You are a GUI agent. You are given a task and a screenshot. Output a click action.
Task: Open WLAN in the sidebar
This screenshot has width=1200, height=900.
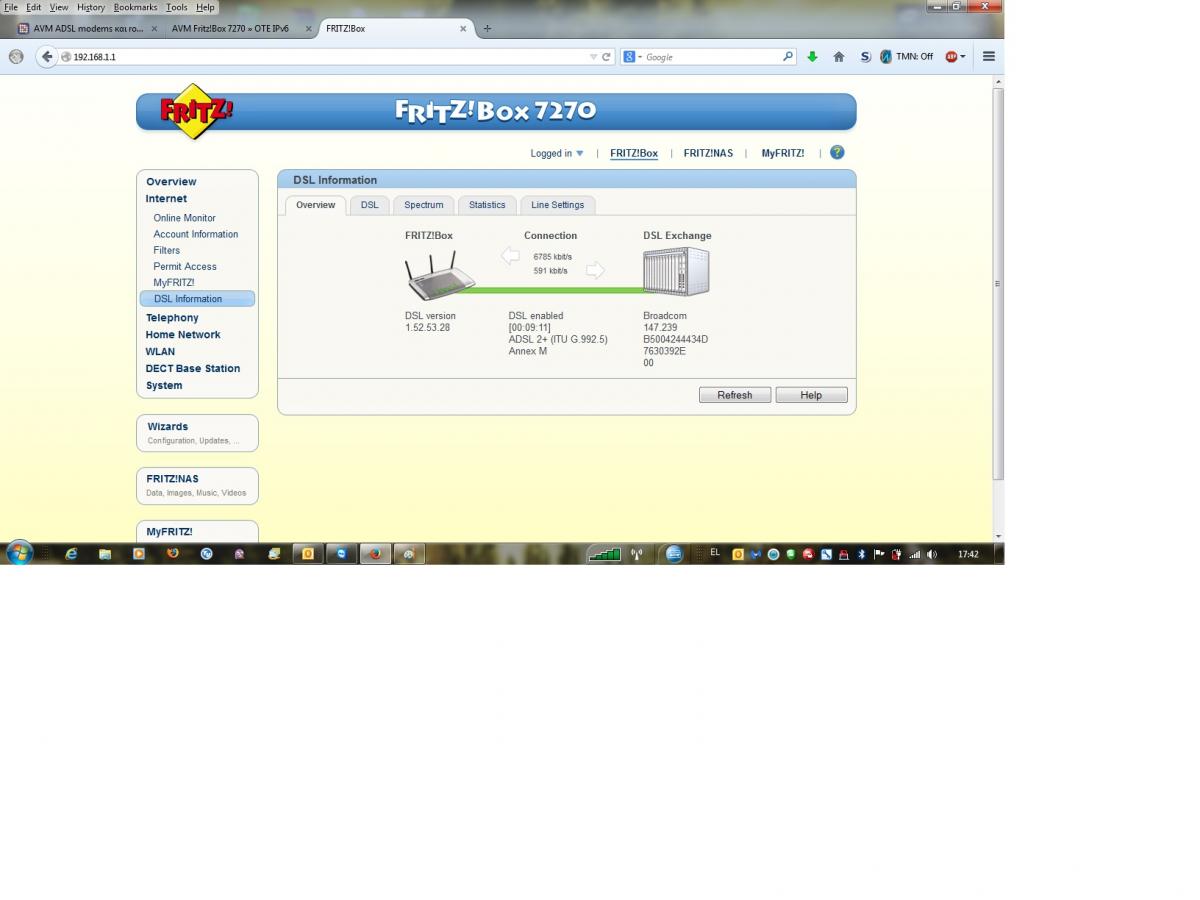160,352
